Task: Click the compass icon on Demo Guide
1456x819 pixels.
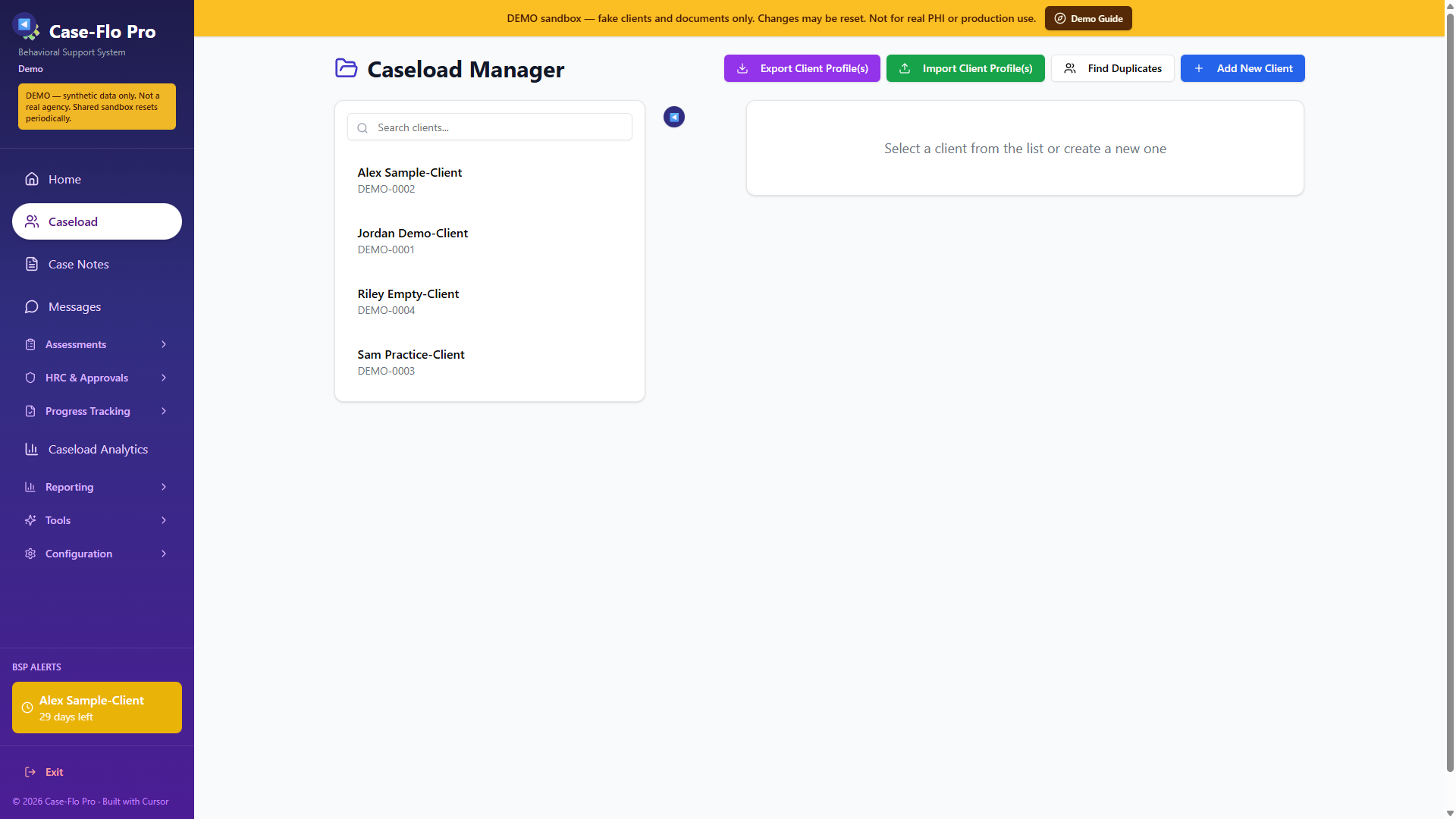Action: 1060,18
